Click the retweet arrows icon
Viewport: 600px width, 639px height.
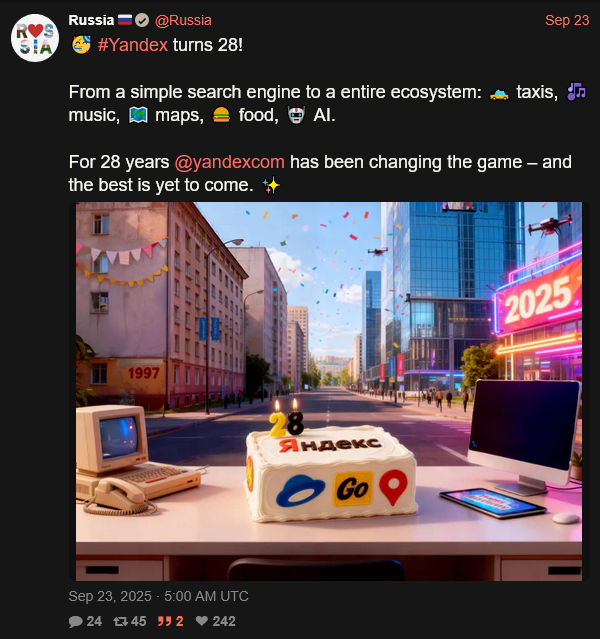pyautogui.click(x=120, y=621)
